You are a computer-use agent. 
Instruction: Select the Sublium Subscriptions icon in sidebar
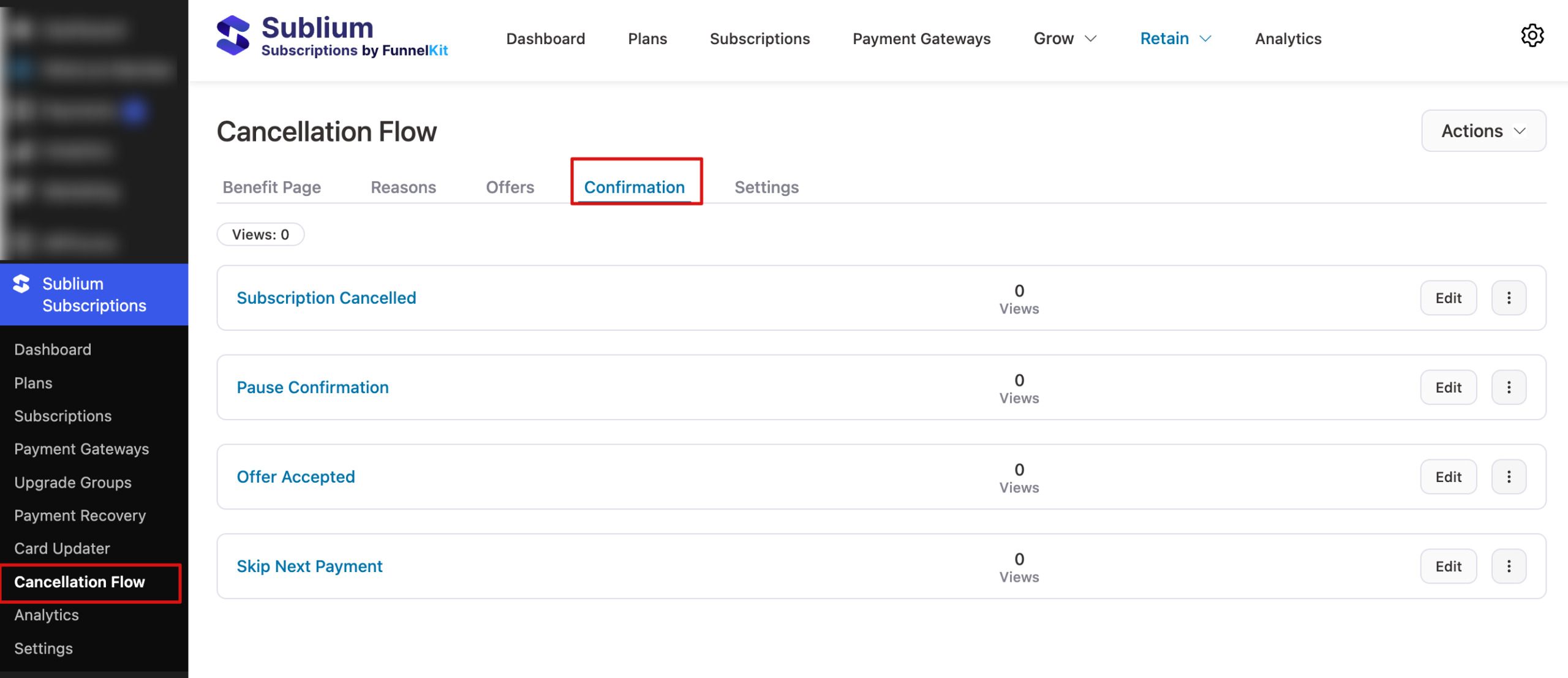point(21,284)
